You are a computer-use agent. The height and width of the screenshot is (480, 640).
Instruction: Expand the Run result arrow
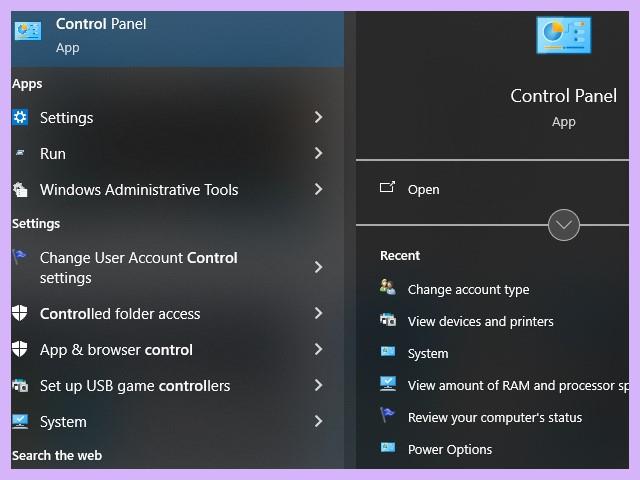tap(318, 153)
